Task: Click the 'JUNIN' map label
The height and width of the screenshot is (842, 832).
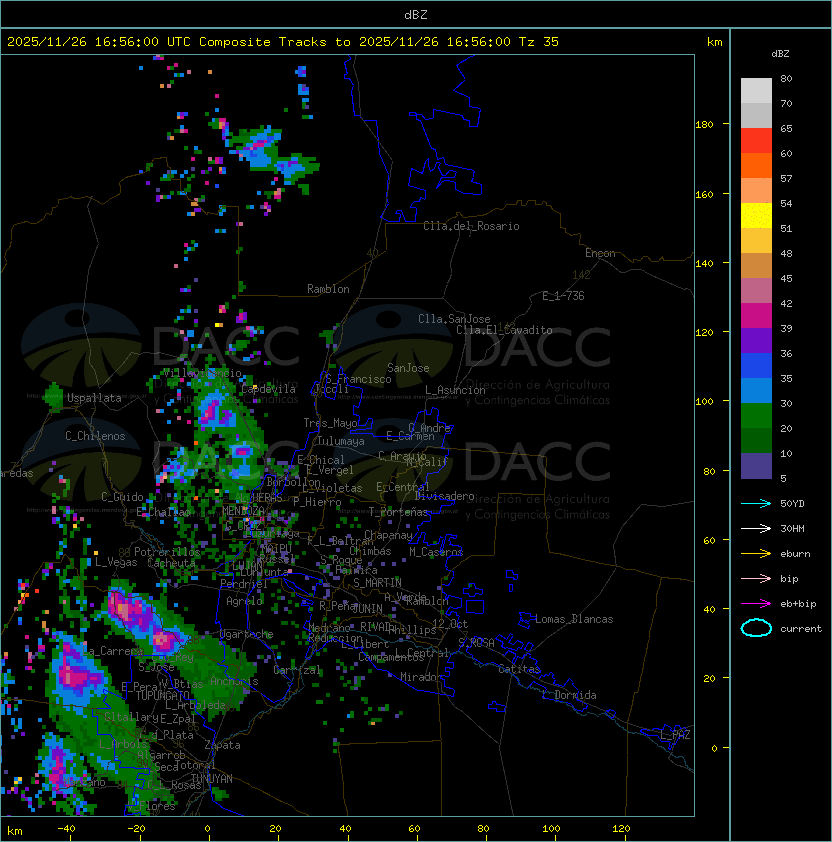Action: tap(367, 608)
